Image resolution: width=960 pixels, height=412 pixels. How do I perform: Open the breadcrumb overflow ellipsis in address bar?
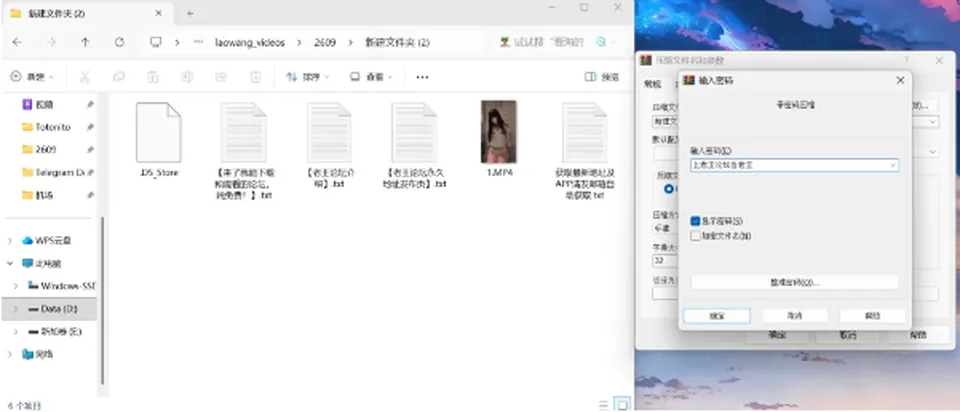pyautogui.click(x=198, y=42)
